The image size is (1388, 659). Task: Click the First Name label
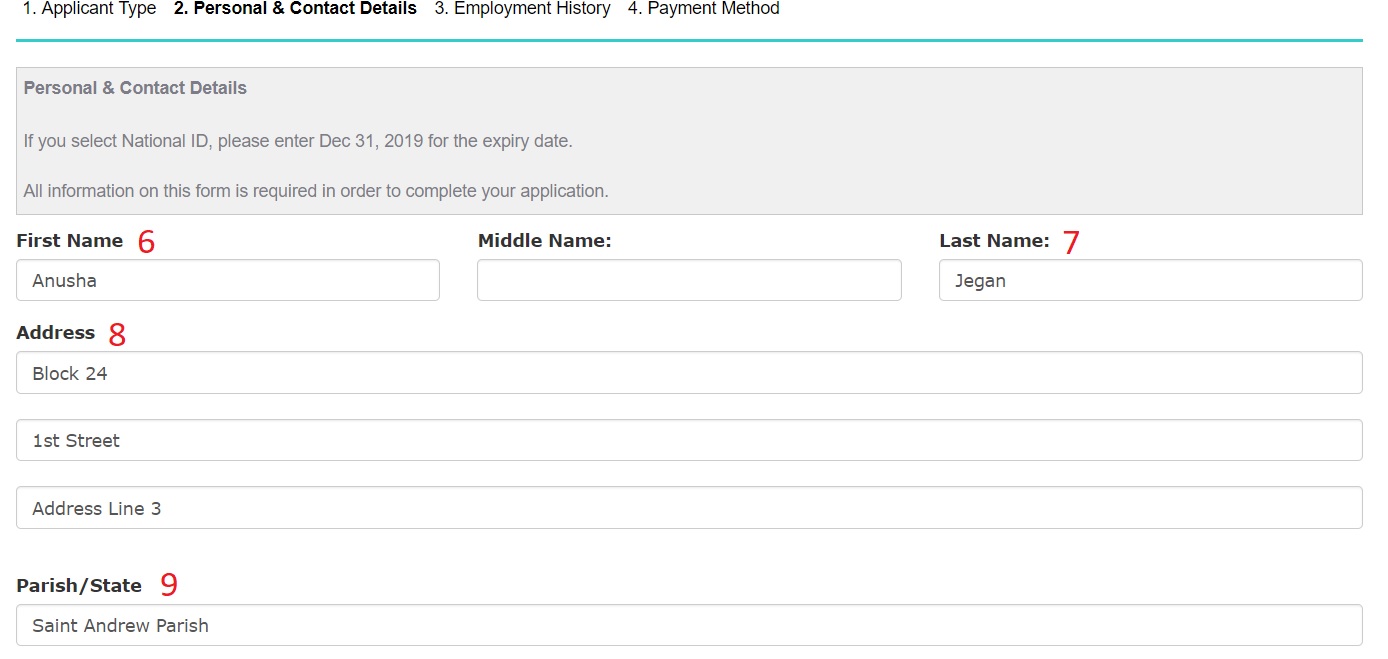(70, 241)
